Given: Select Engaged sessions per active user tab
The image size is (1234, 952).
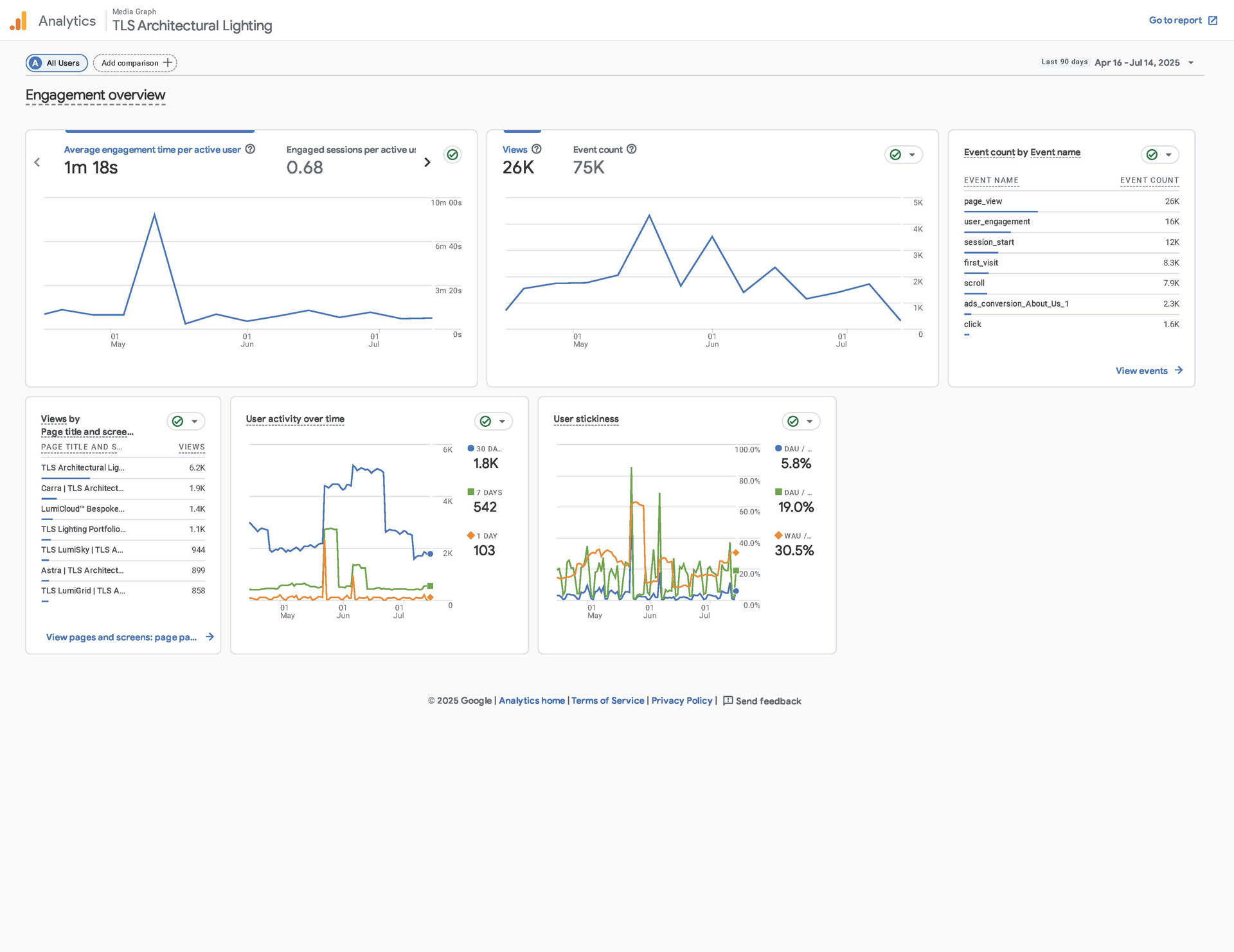Looking at the screenshot, I should pyautogui.click(x=350, y=159).
